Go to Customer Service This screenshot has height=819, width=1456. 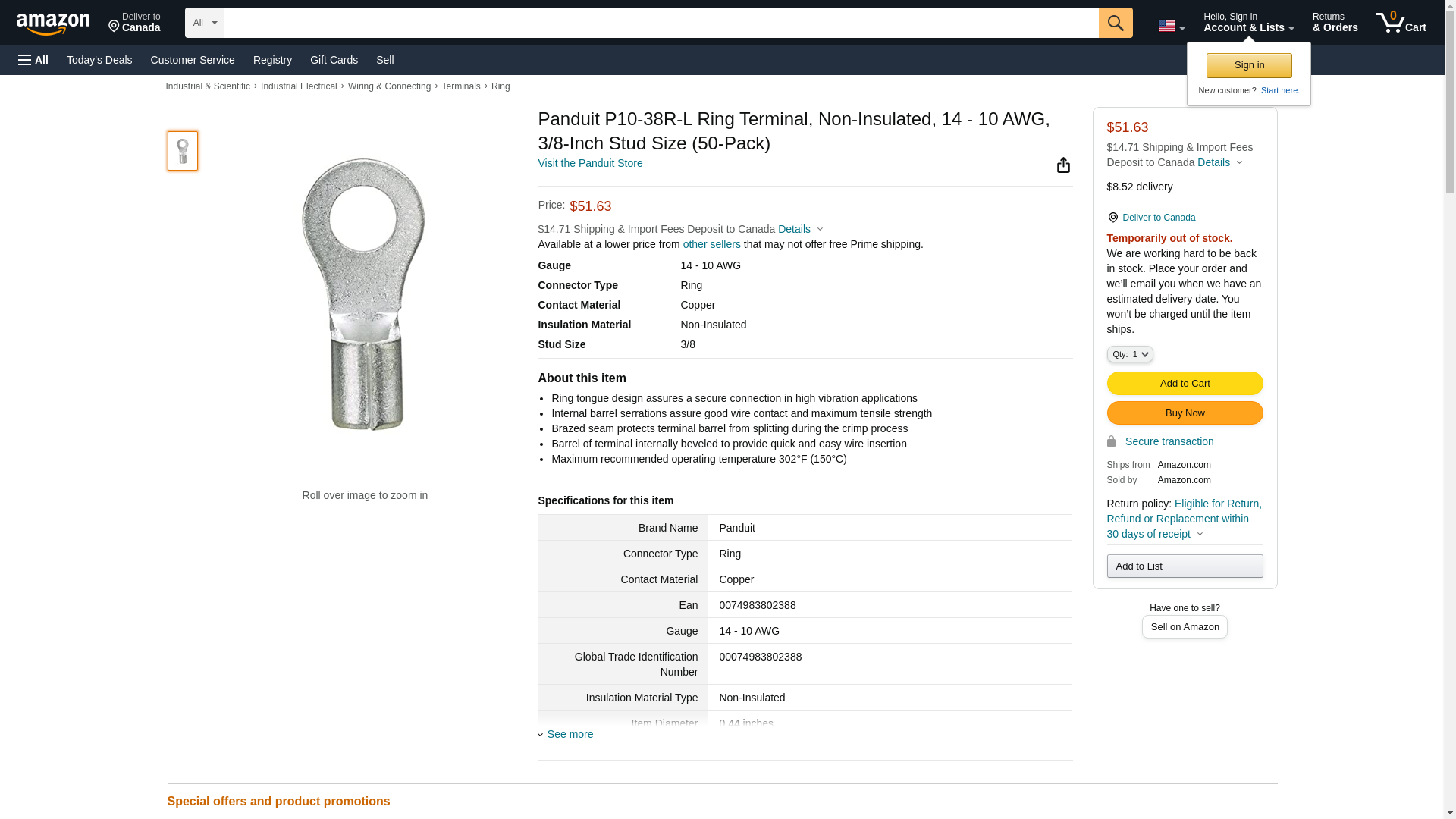193,60
